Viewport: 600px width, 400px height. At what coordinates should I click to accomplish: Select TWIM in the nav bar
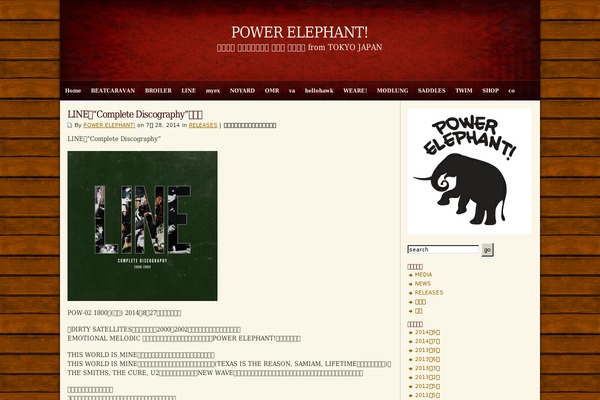click(x=464, y=91)
